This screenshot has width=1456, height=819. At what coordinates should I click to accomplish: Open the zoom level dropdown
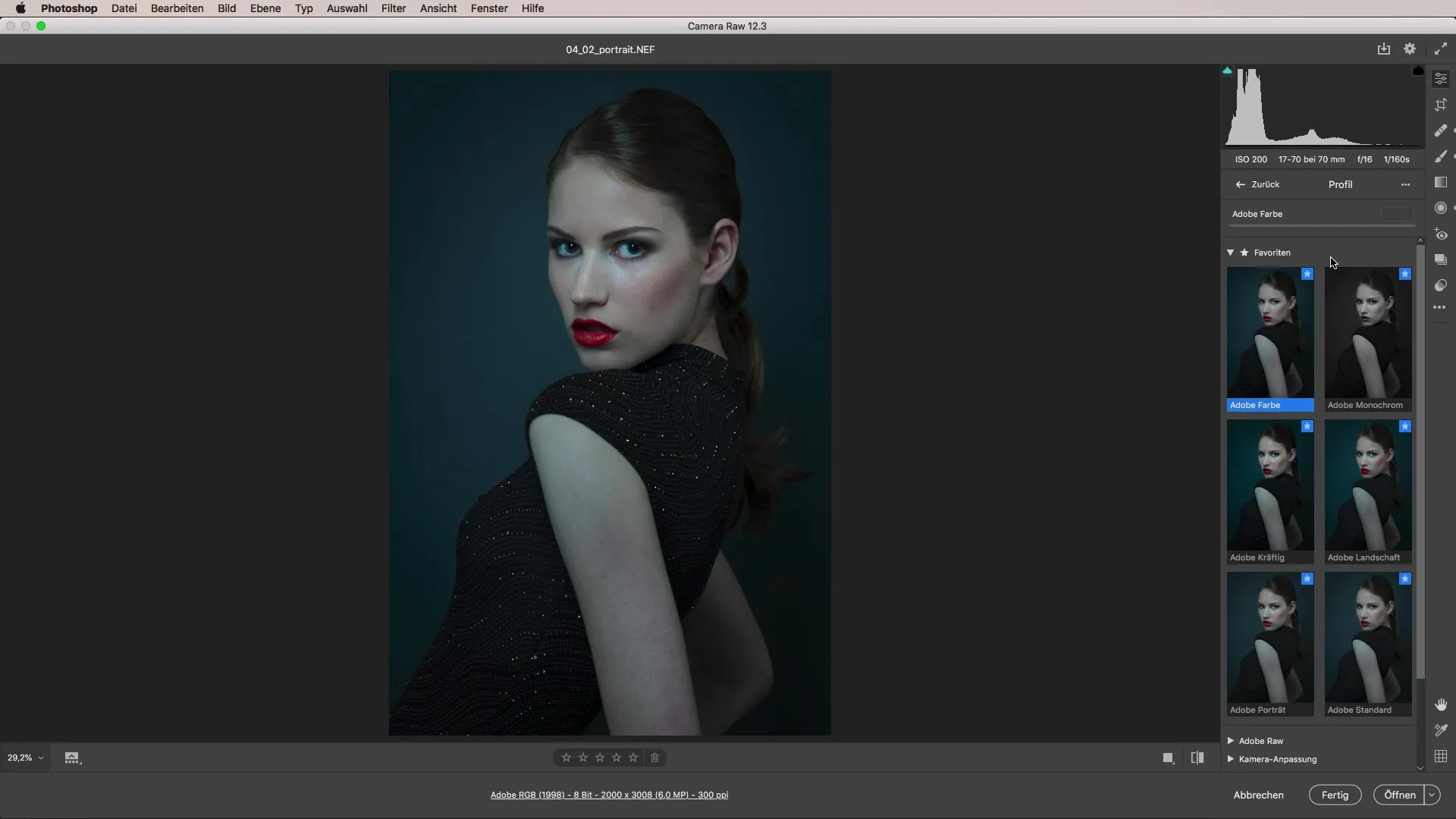point(25,758)
